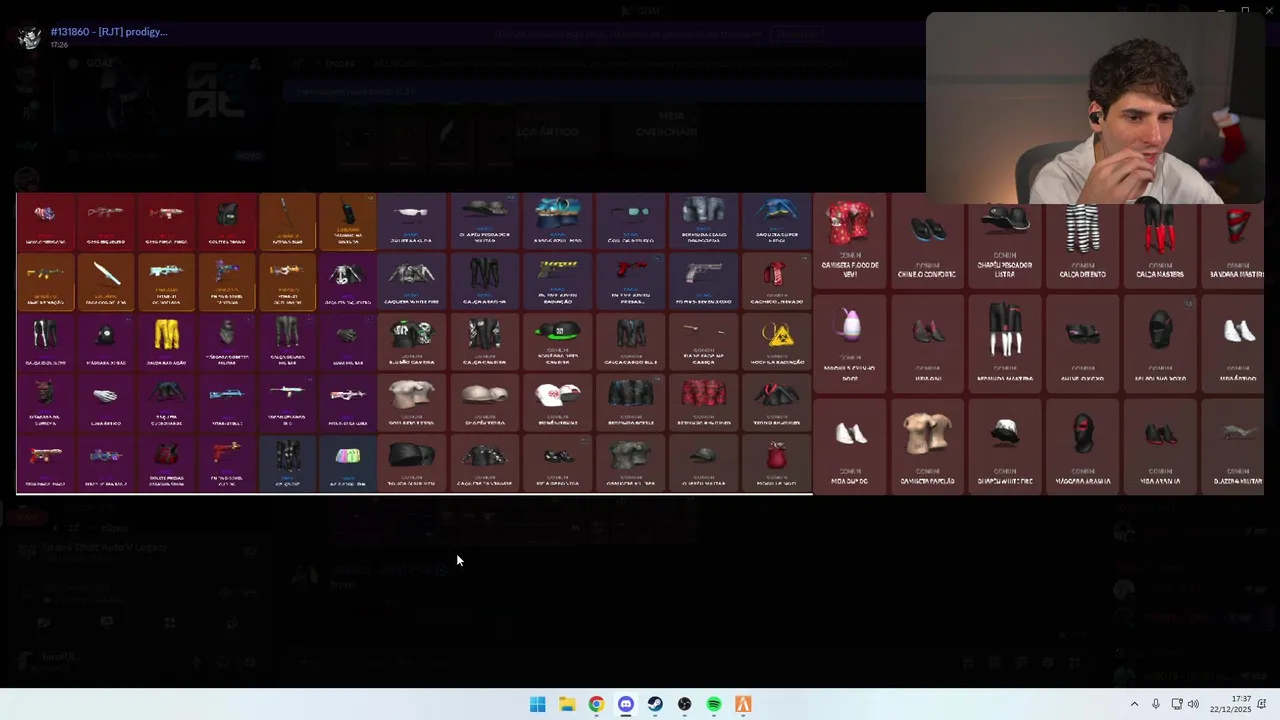Screen dimensions: 1280x720
Task: Select the Mochila Radiação biohazard item
Action: click(x=776, y=342)
